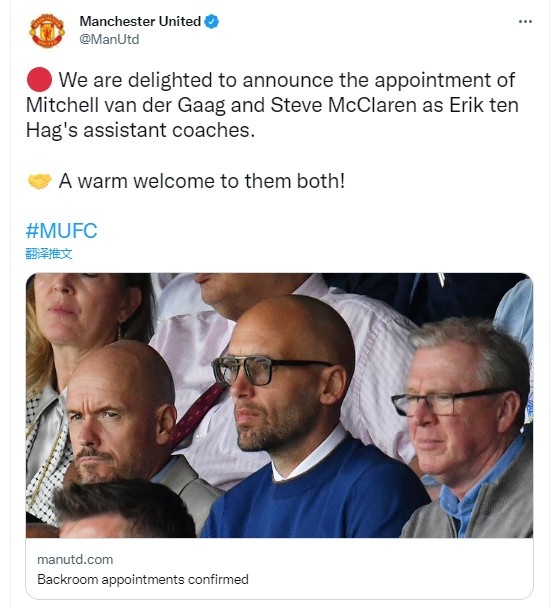Click the handshake emoji
The height and width of the screenshot is (608, 558).
click(39, 181)
